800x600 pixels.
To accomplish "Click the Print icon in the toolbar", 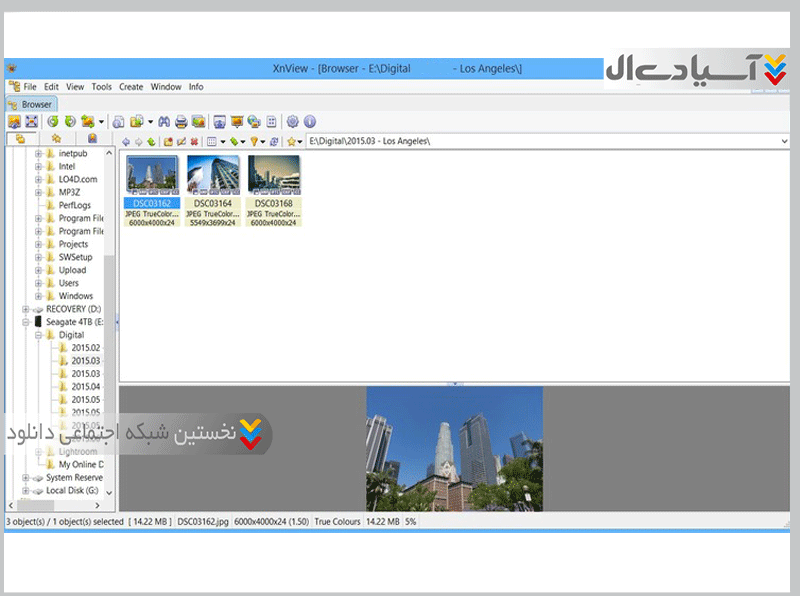I will 181,121.
